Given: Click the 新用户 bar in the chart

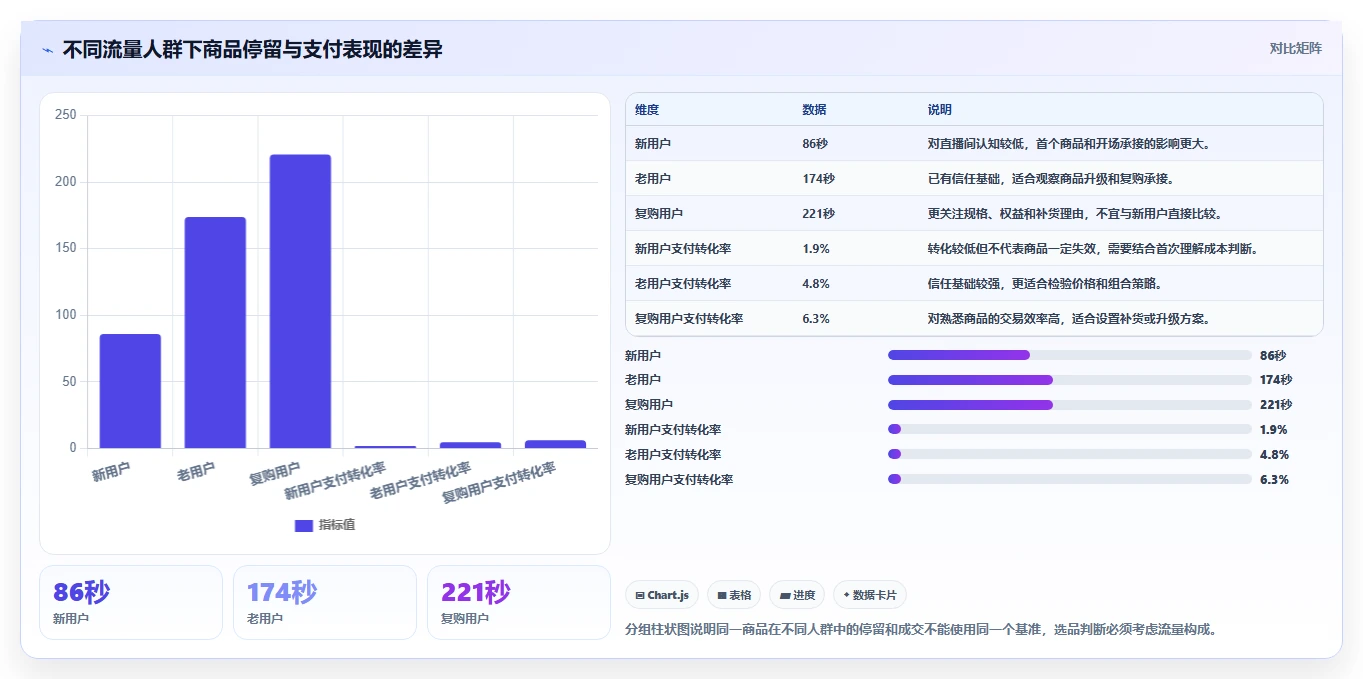Looking at the screenshot, I should (130, 391).
